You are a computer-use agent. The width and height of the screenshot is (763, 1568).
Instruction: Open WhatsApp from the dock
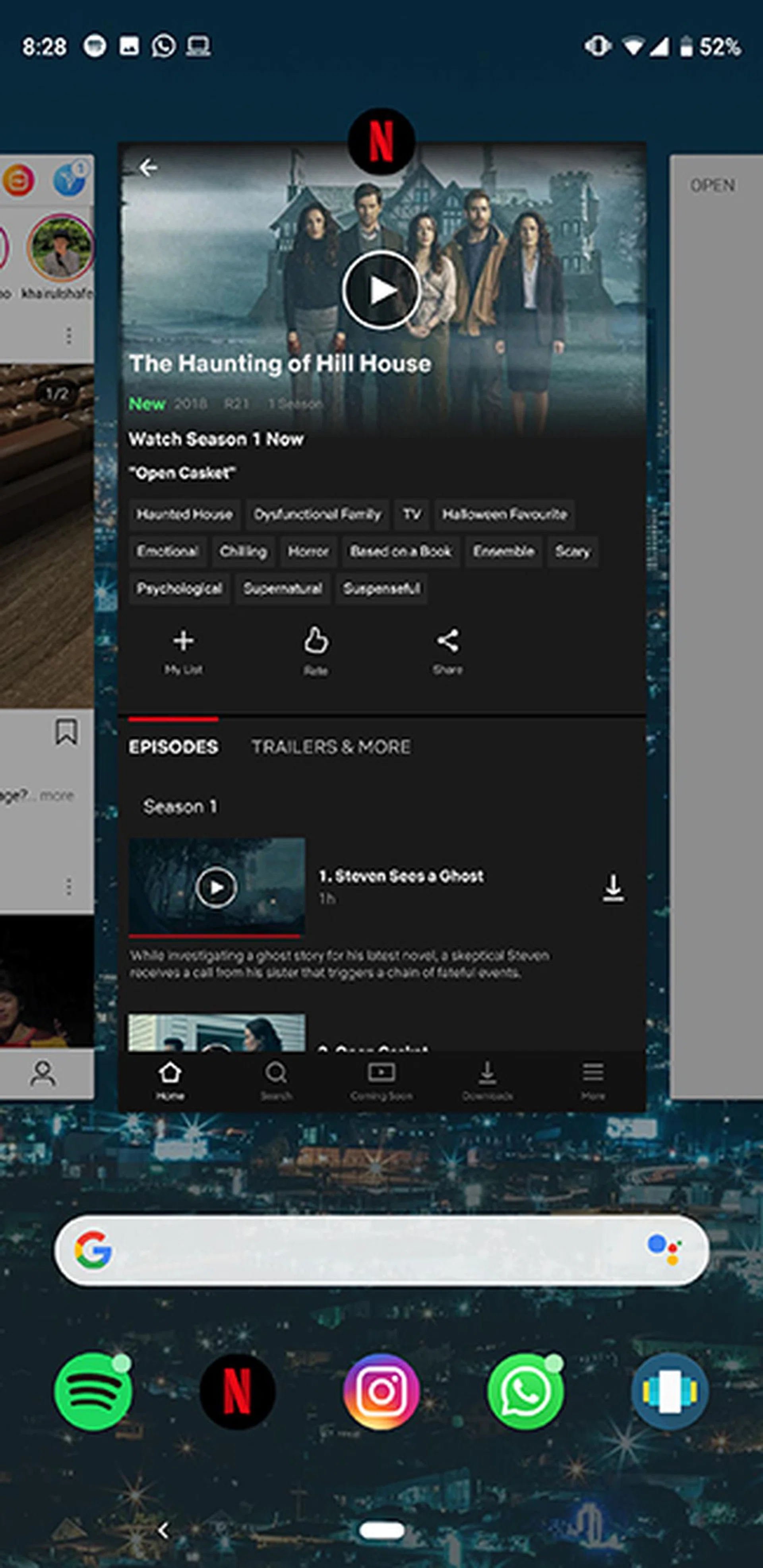pyautogui.click(x=525, y=1392)
